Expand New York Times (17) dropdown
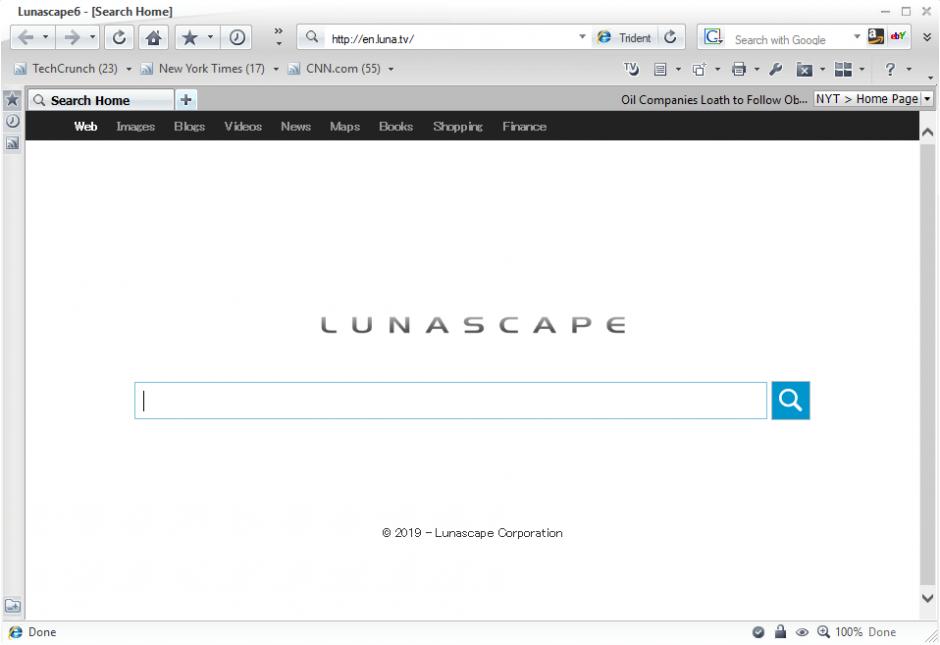 276,69
